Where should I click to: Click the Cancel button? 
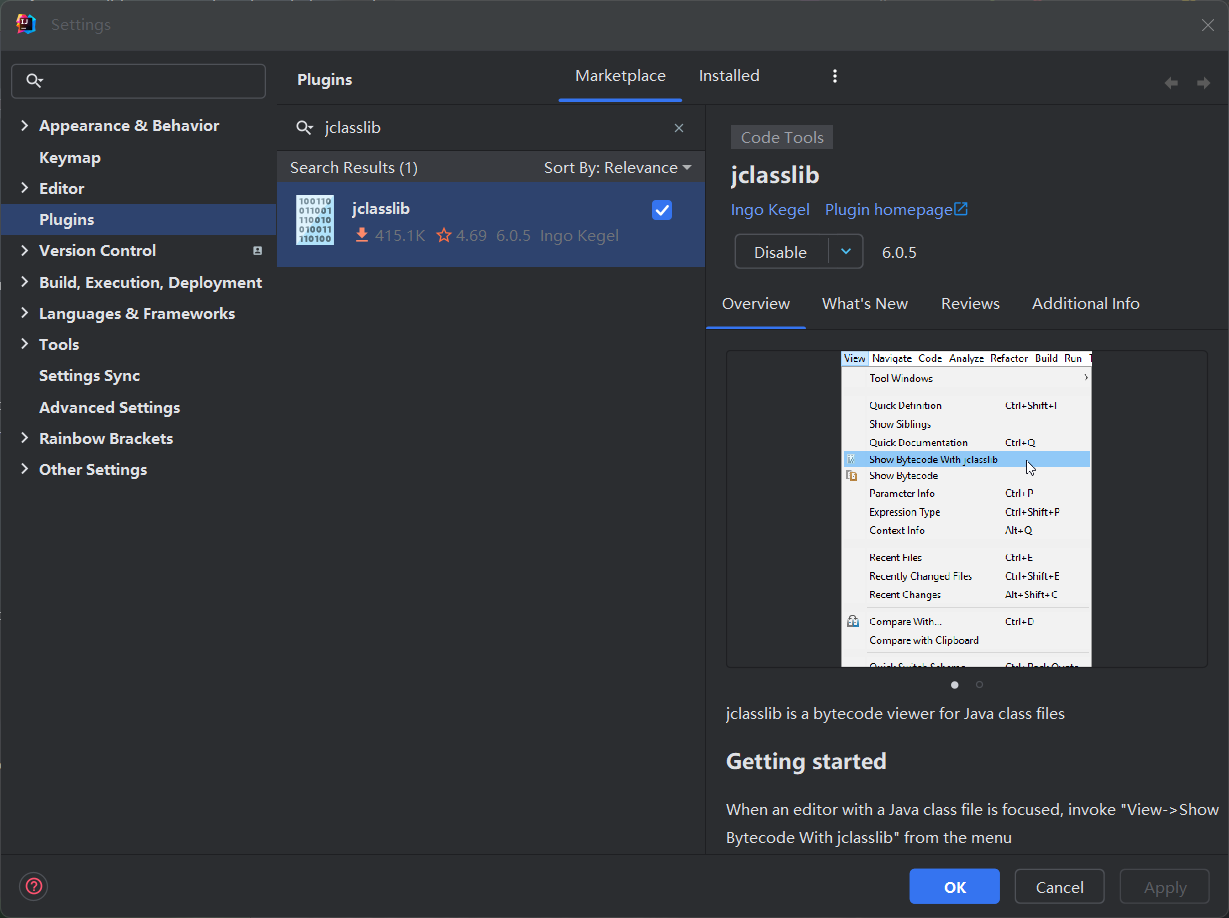1059,887
